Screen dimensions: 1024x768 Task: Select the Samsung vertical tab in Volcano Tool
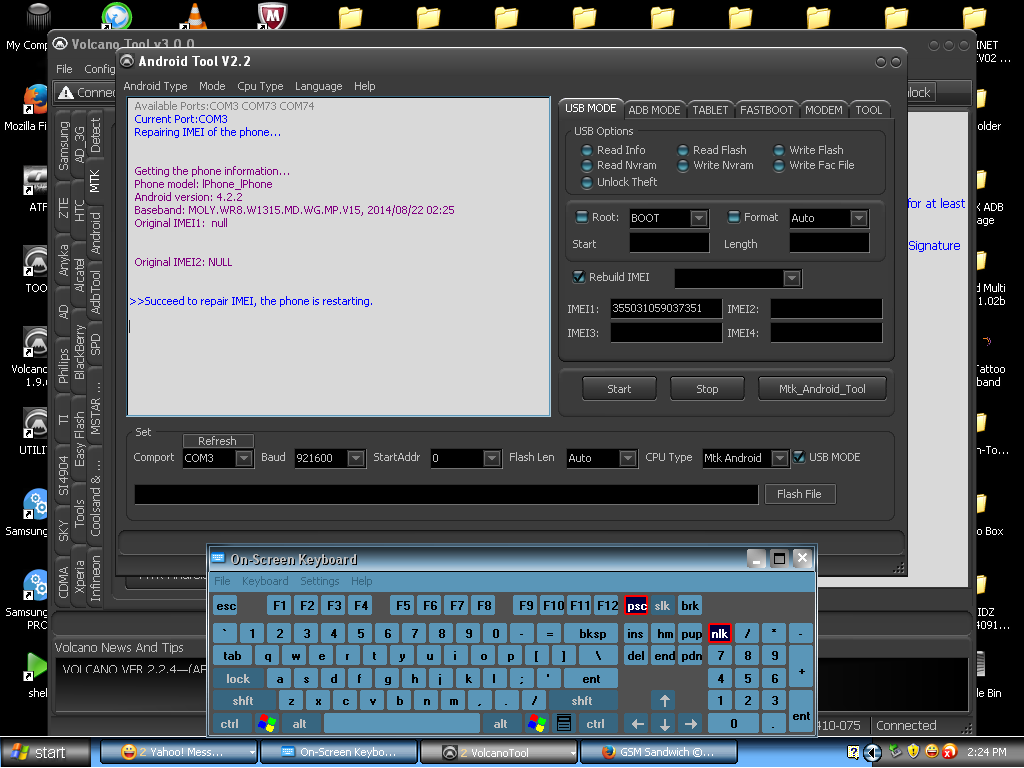click(x=63, y=146)
